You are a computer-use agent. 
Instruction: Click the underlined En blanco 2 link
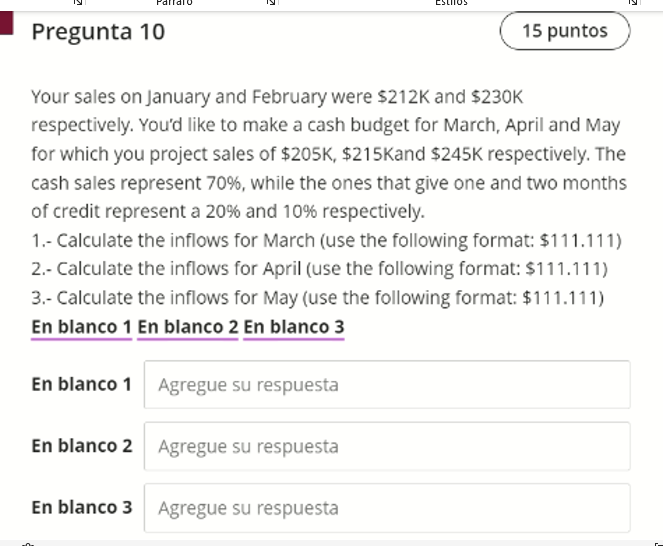click(x=188, y=327)
